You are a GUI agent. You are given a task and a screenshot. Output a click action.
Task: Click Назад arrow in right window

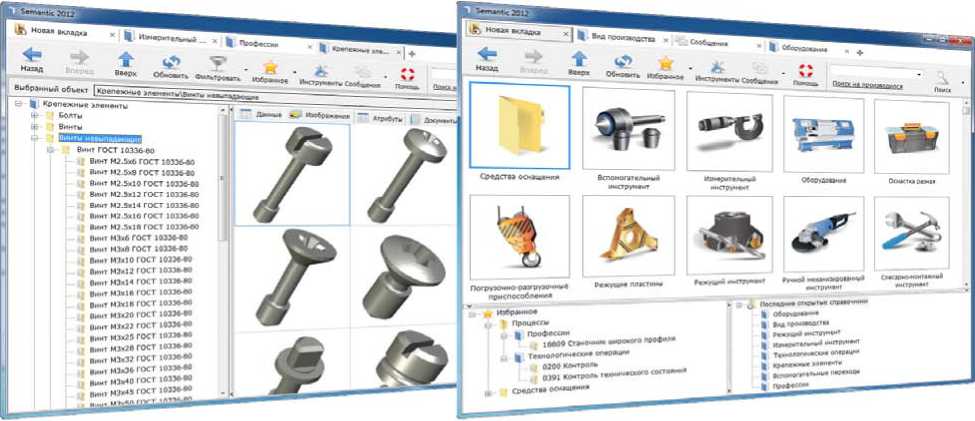point(487,55)
